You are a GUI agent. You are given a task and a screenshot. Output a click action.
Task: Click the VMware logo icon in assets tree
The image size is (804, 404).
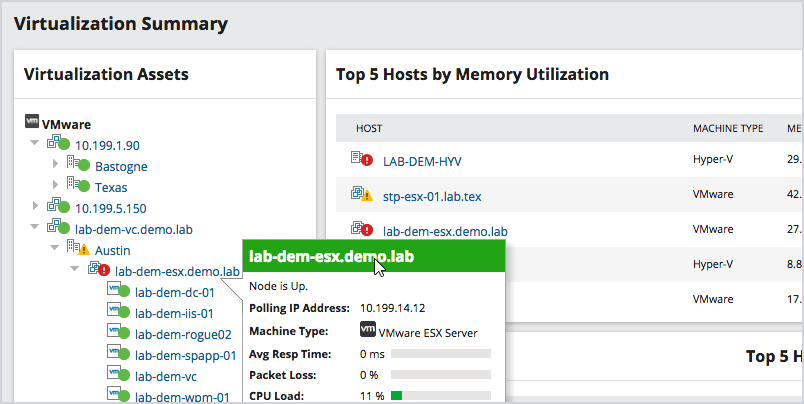32,122
